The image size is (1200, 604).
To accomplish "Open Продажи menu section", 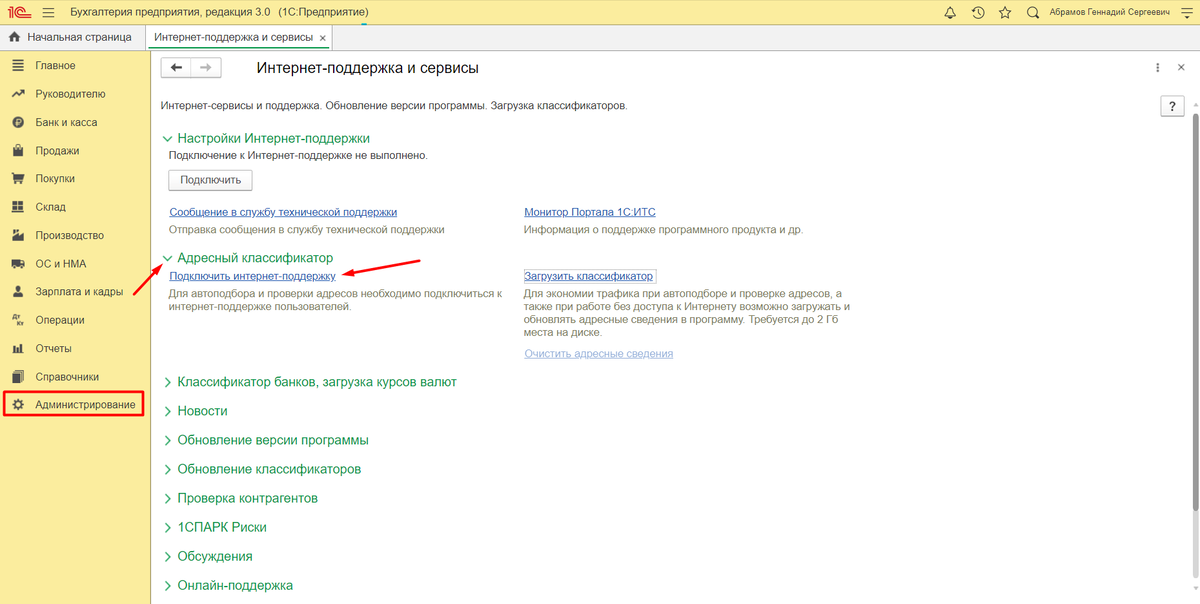I will coord(57,151).
